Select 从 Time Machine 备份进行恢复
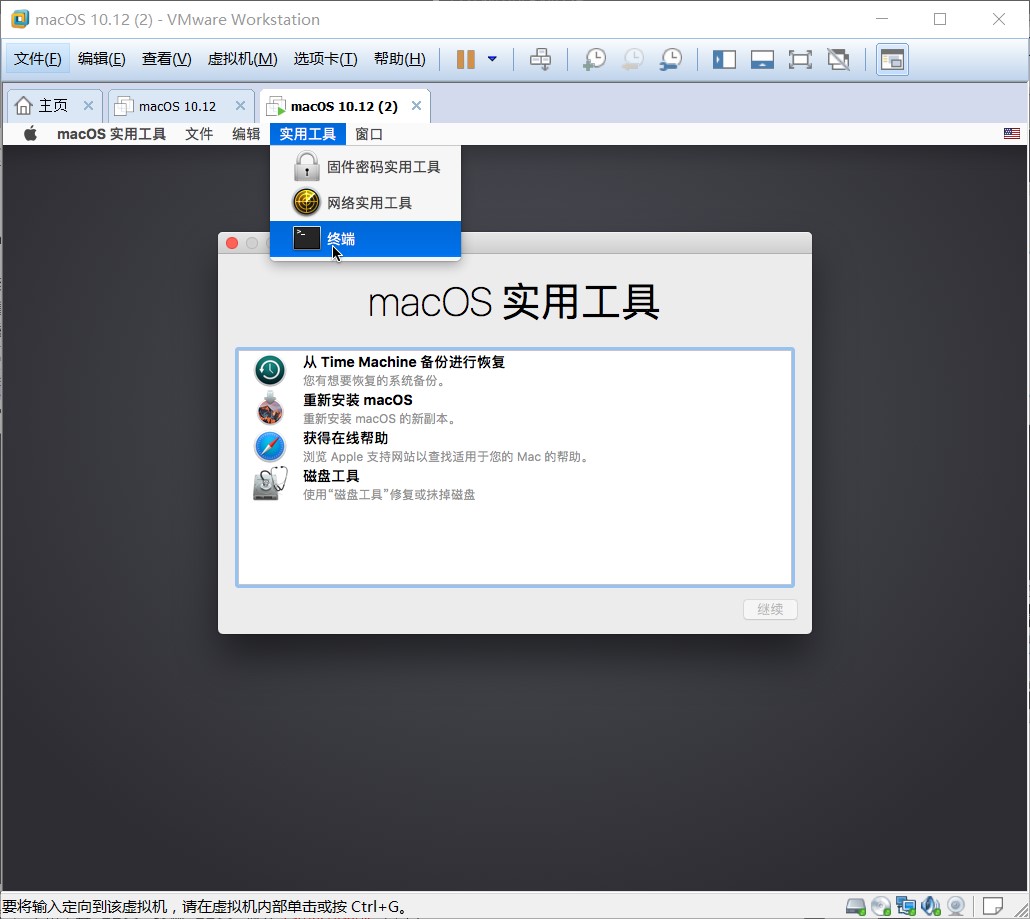1030x919 pixels. point(514,370)
